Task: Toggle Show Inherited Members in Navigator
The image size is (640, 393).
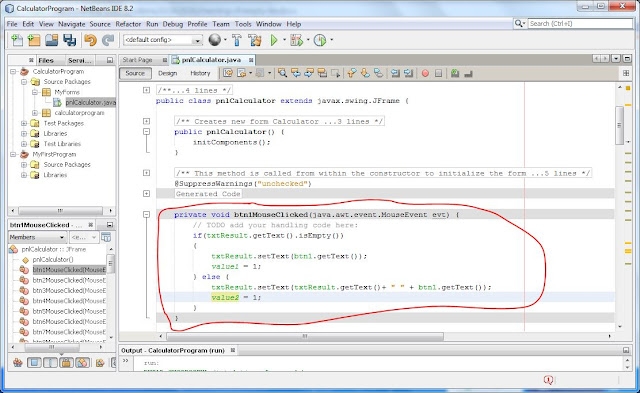Action: 18,362
